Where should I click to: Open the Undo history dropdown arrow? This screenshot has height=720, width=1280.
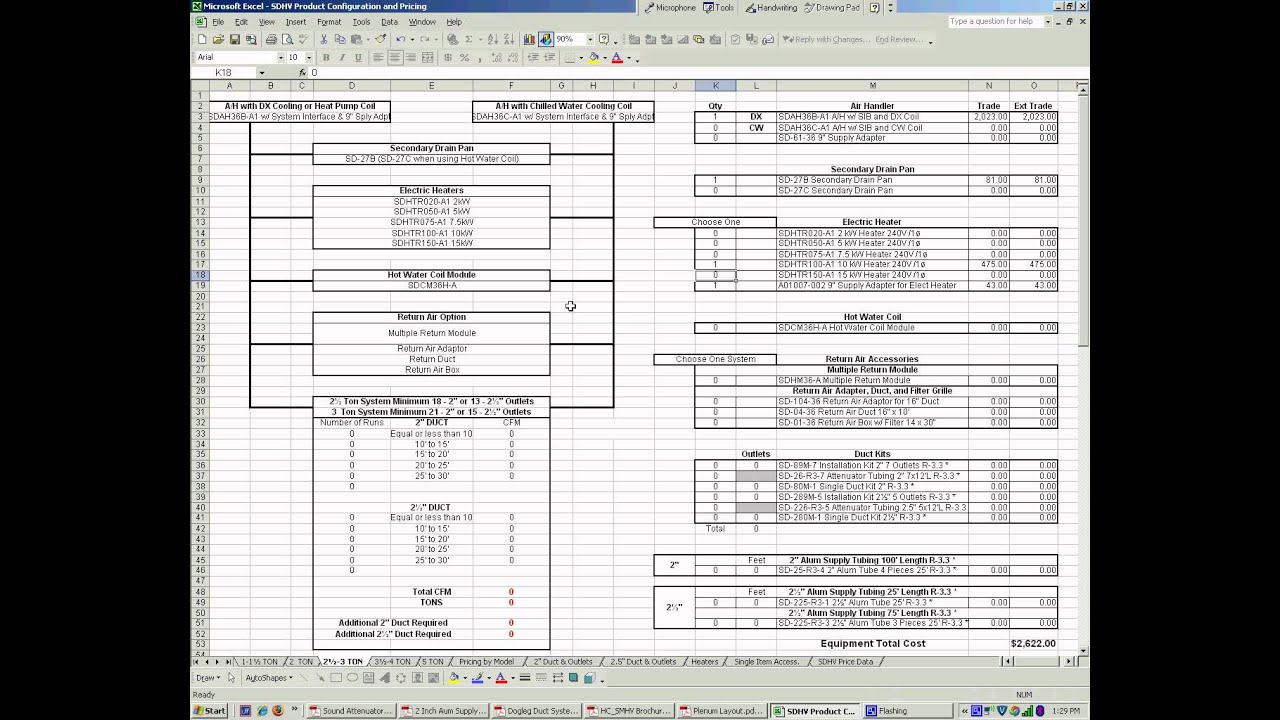tap(412, 39)
